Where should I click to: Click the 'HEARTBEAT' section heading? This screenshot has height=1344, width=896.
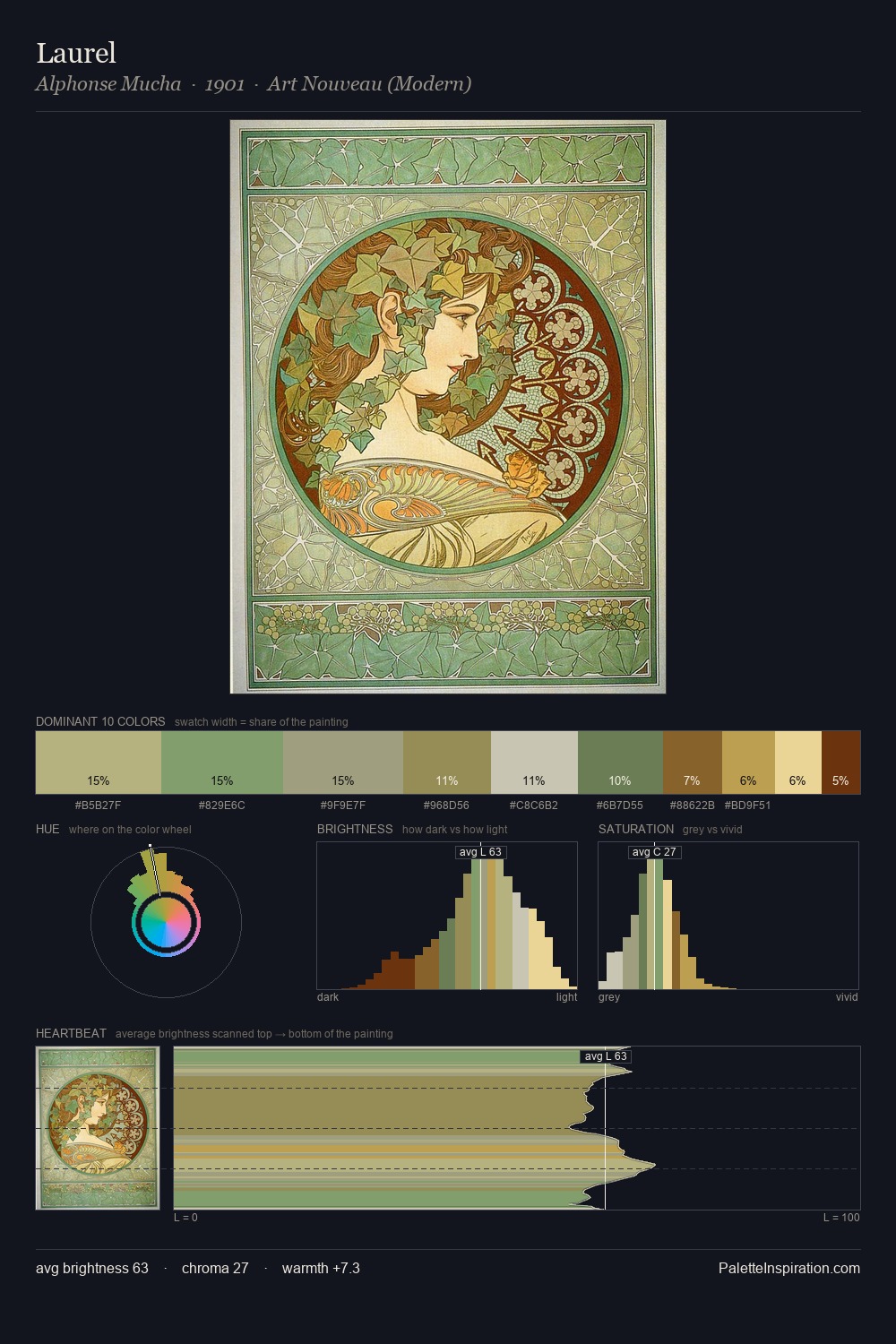coord(71,1033)
